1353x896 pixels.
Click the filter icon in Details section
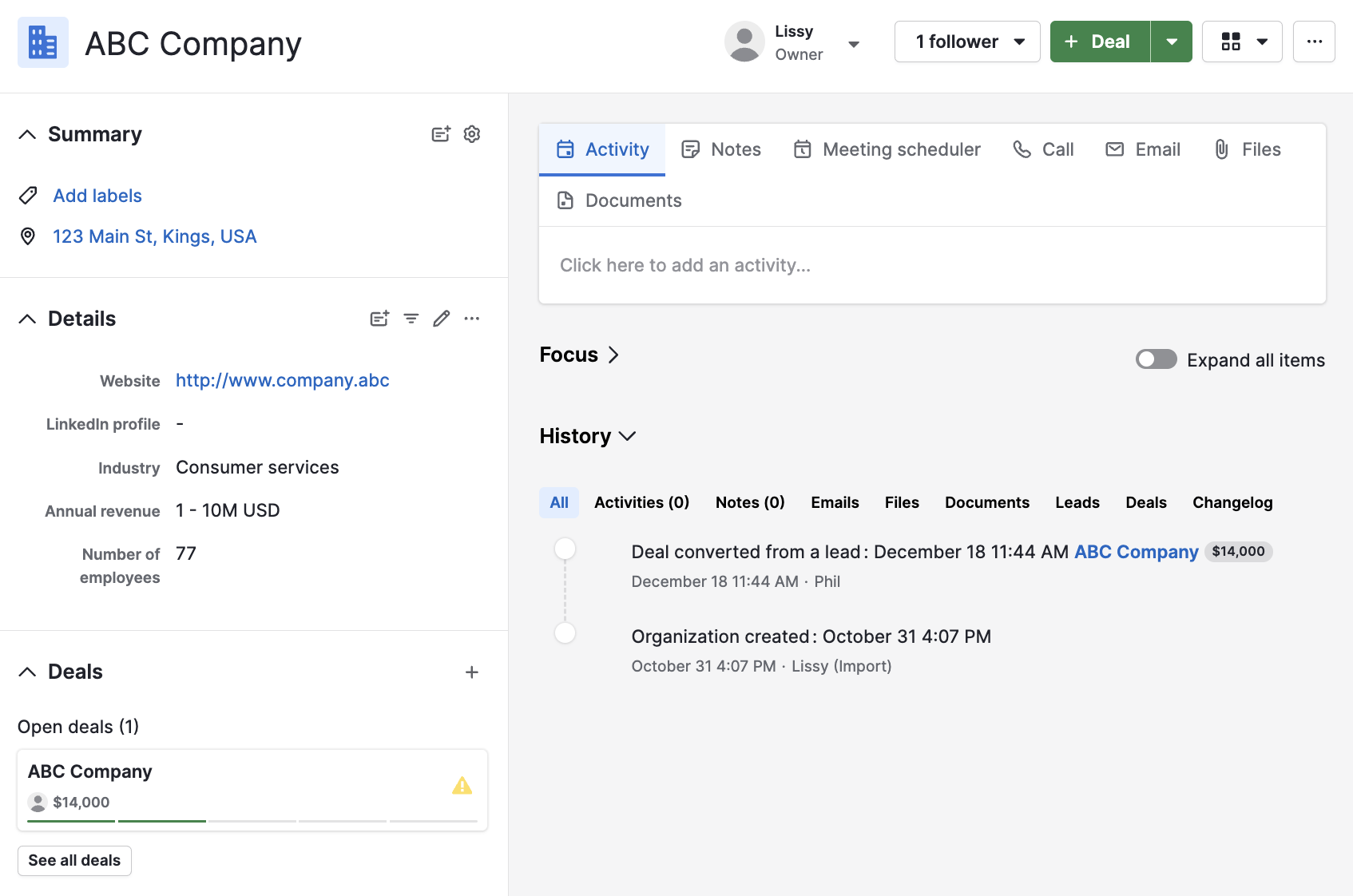[411, 319]
